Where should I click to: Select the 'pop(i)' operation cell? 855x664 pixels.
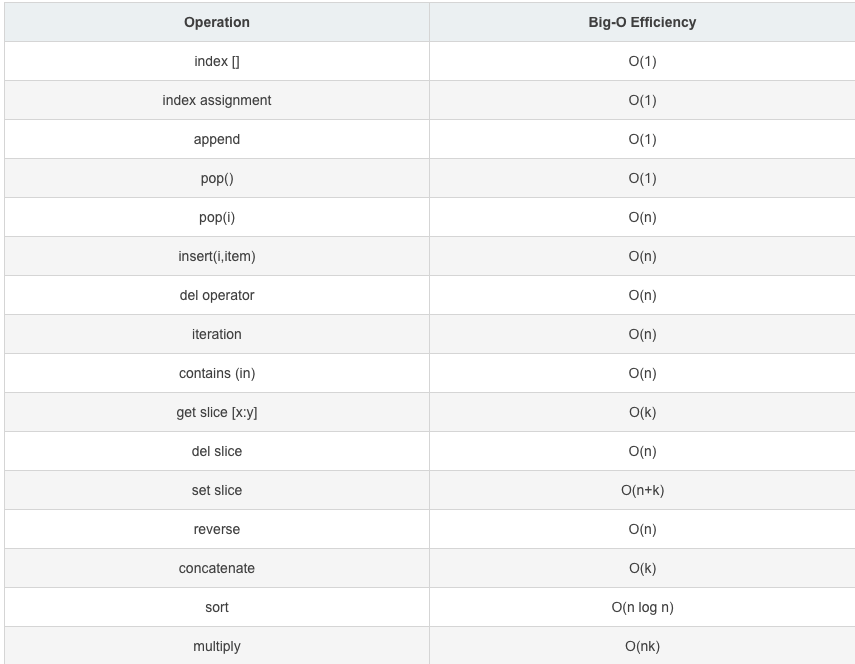[x=217, y=217]
